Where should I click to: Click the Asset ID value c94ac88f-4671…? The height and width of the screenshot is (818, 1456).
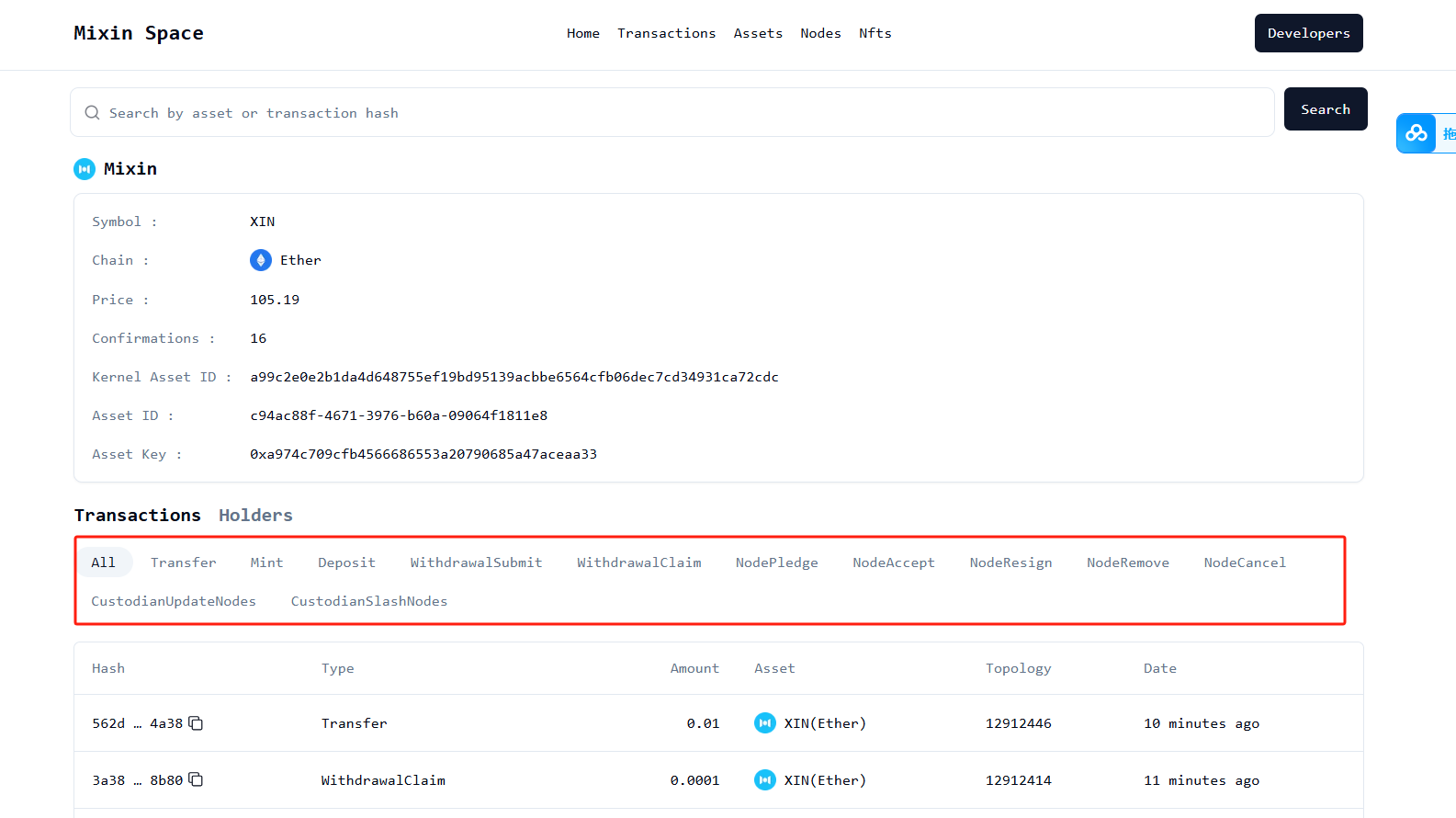pyautogui.click(x=399, y=415)
